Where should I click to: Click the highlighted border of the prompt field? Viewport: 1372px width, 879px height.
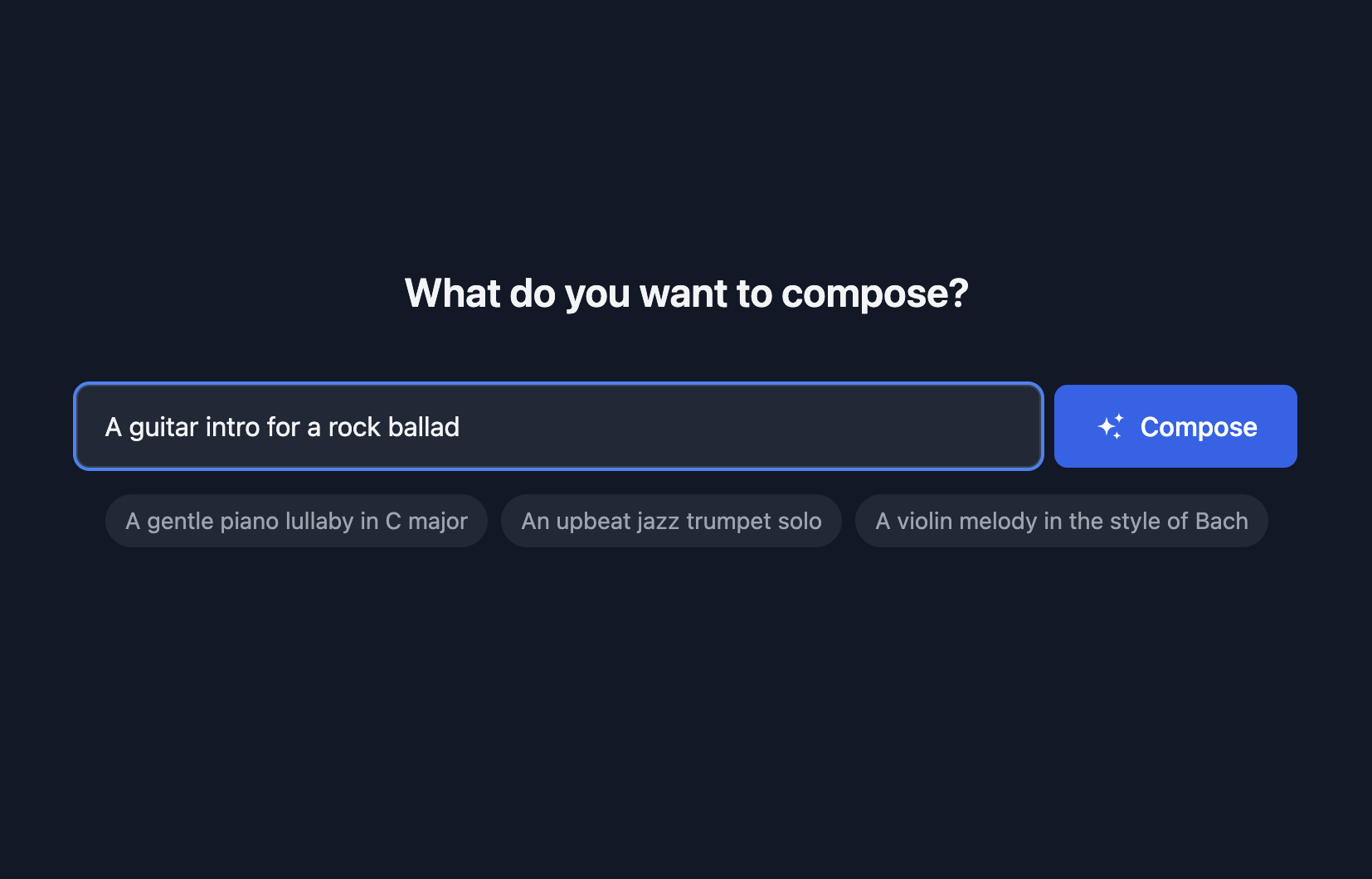tap(557, 385)
